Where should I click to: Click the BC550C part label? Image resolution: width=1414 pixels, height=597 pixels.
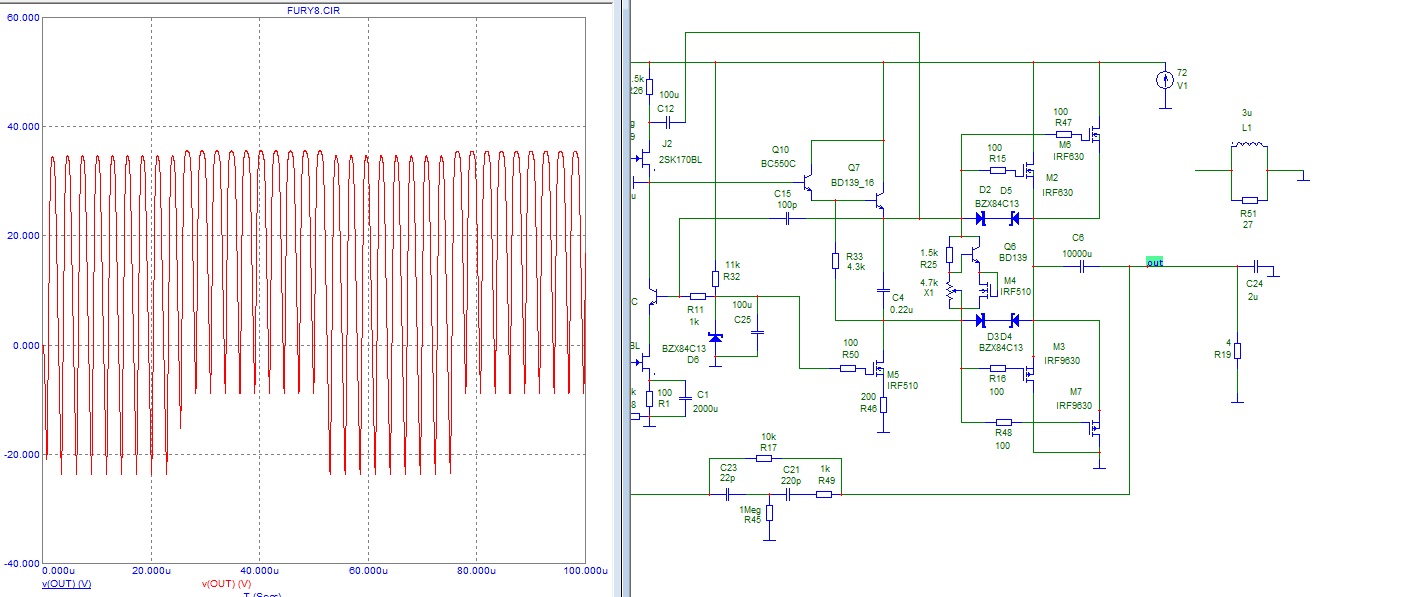[x=778, y=163]
